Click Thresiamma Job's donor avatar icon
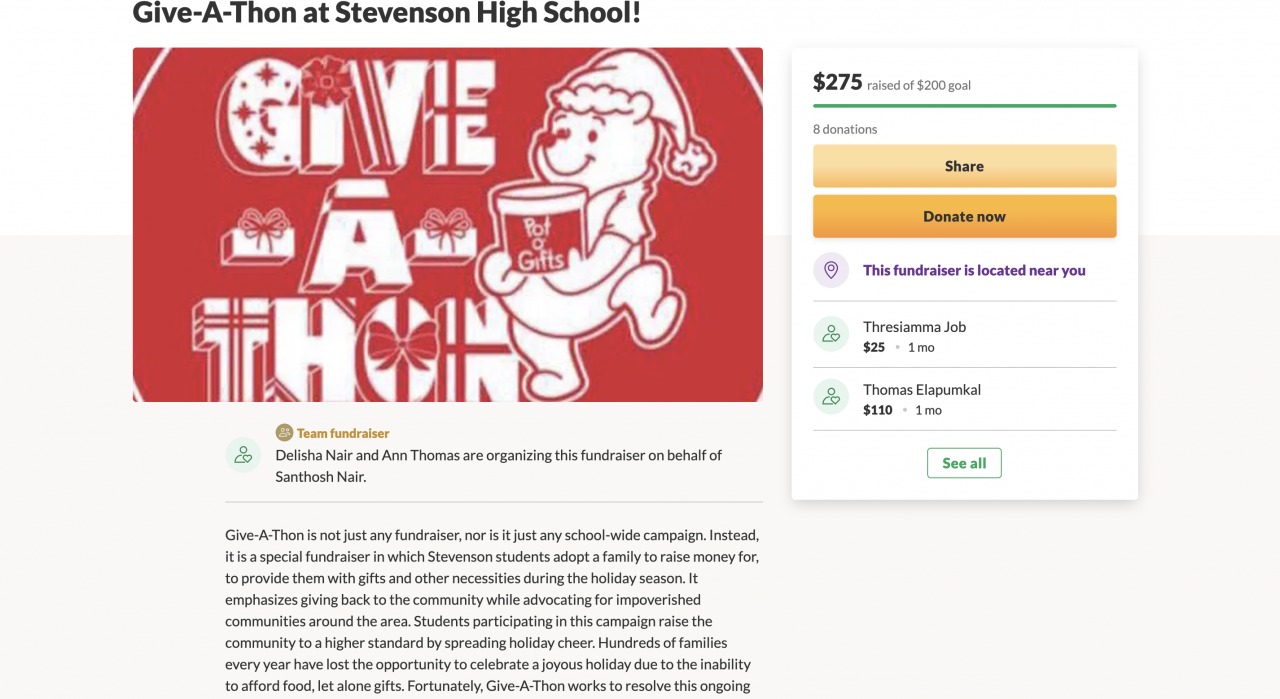Screen dimensions: 1280x699 [830, 335]
